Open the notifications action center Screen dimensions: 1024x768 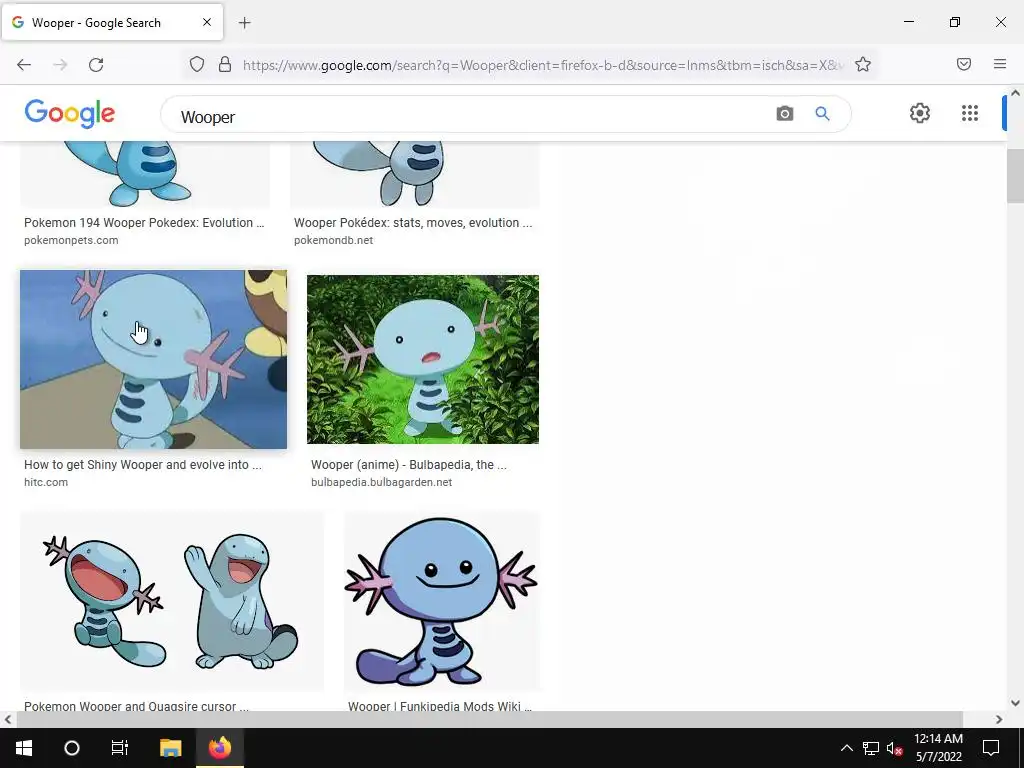pyautogui.click(x=991, y=748)
